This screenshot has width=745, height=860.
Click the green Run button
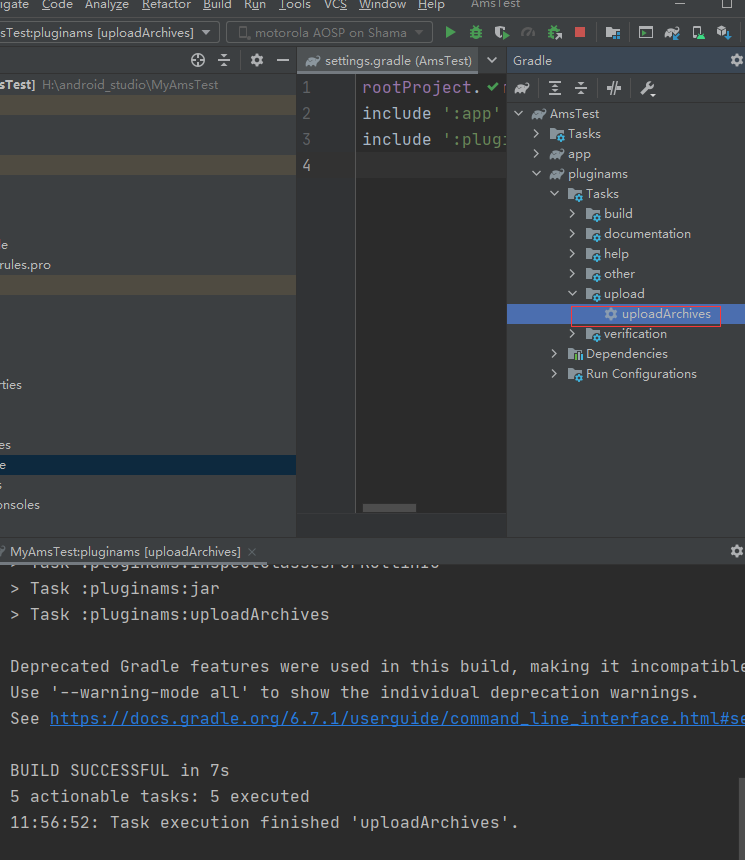pos(450,32)
